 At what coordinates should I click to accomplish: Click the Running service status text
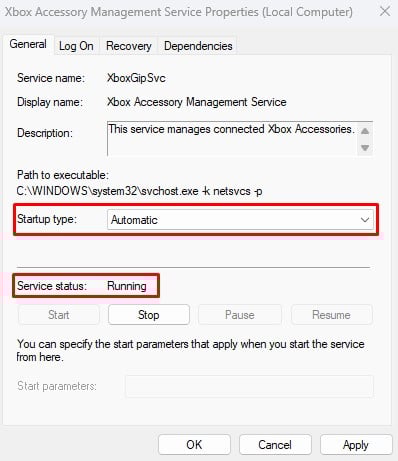tap(127, 286)
